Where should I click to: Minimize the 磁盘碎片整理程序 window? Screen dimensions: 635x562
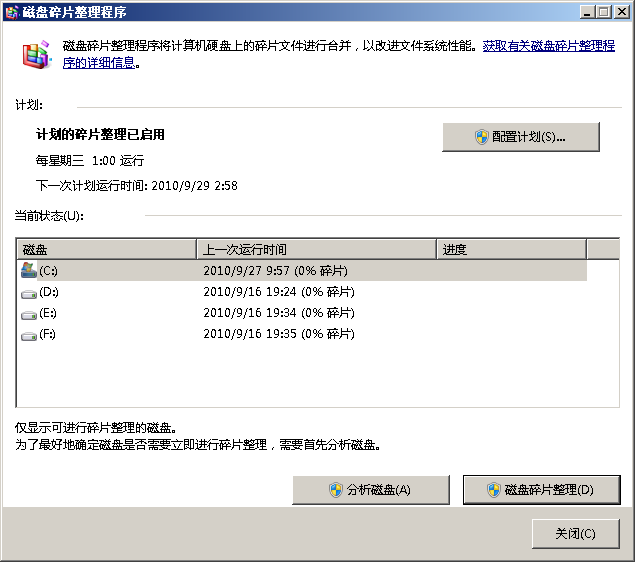(x=586, y=12)
